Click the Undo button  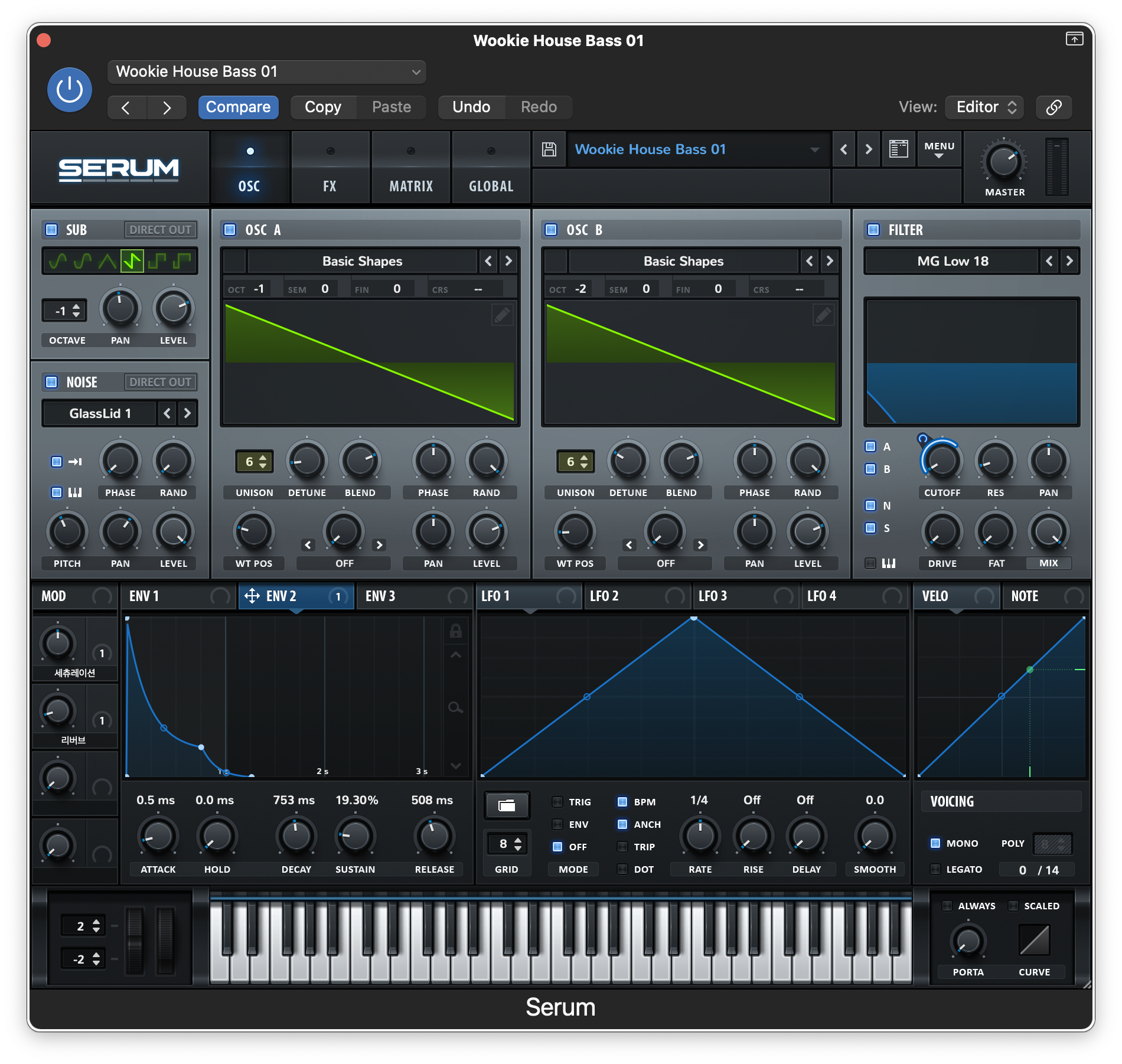471,107
